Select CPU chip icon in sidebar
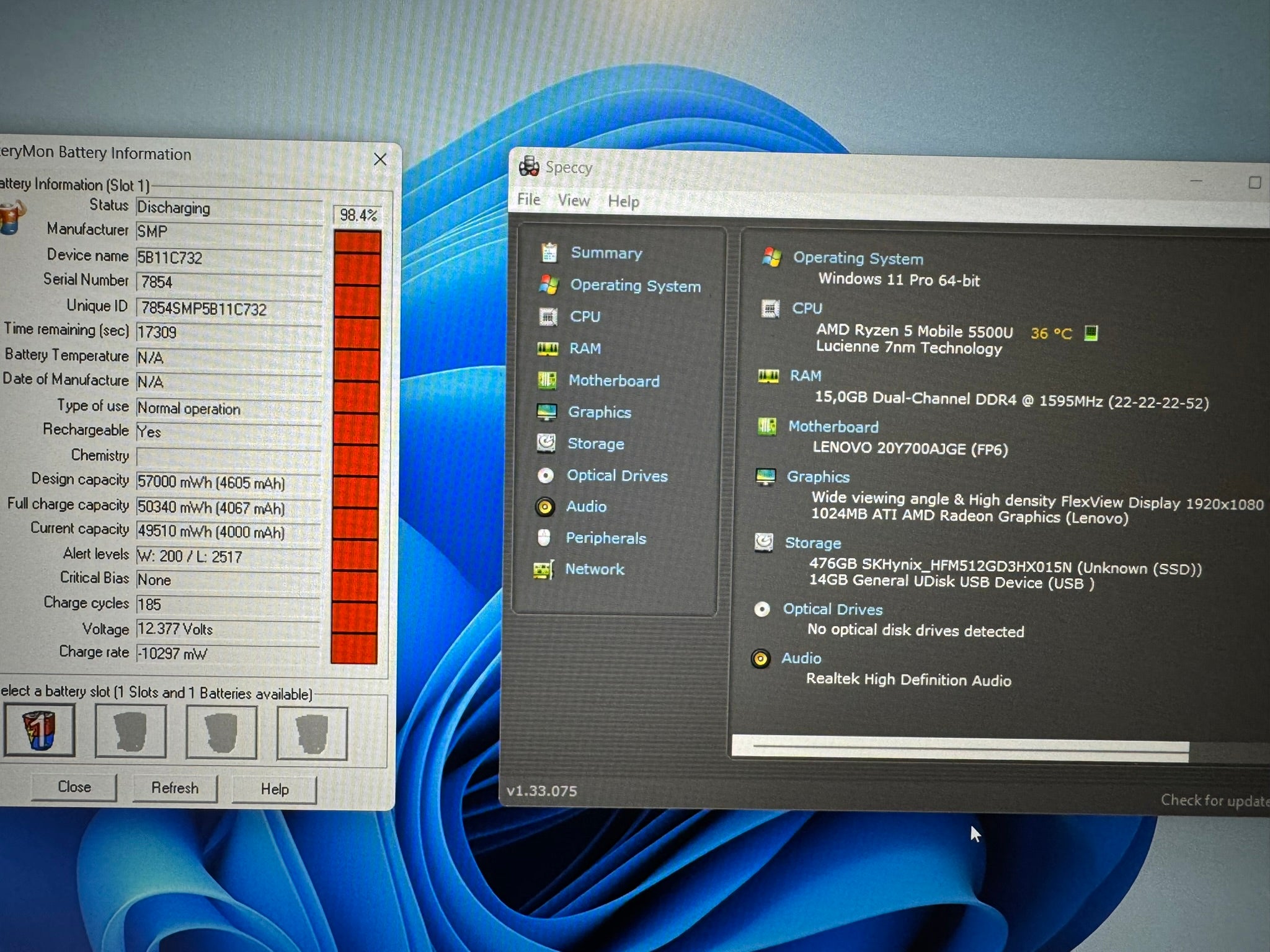 tap(548, 317)
